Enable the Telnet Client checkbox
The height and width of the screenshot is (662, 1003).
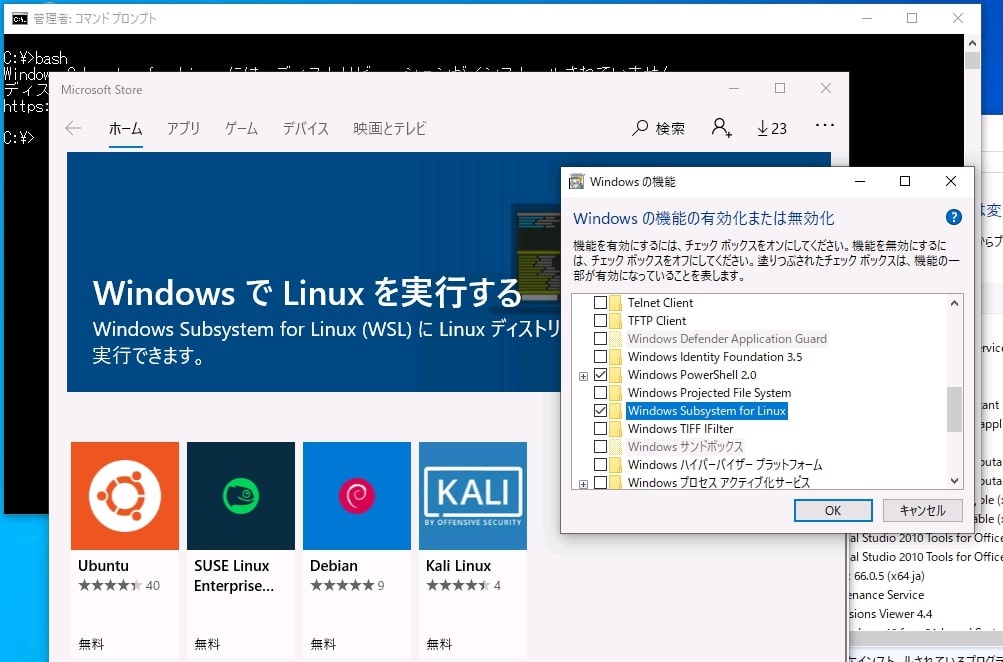(600, 303)
